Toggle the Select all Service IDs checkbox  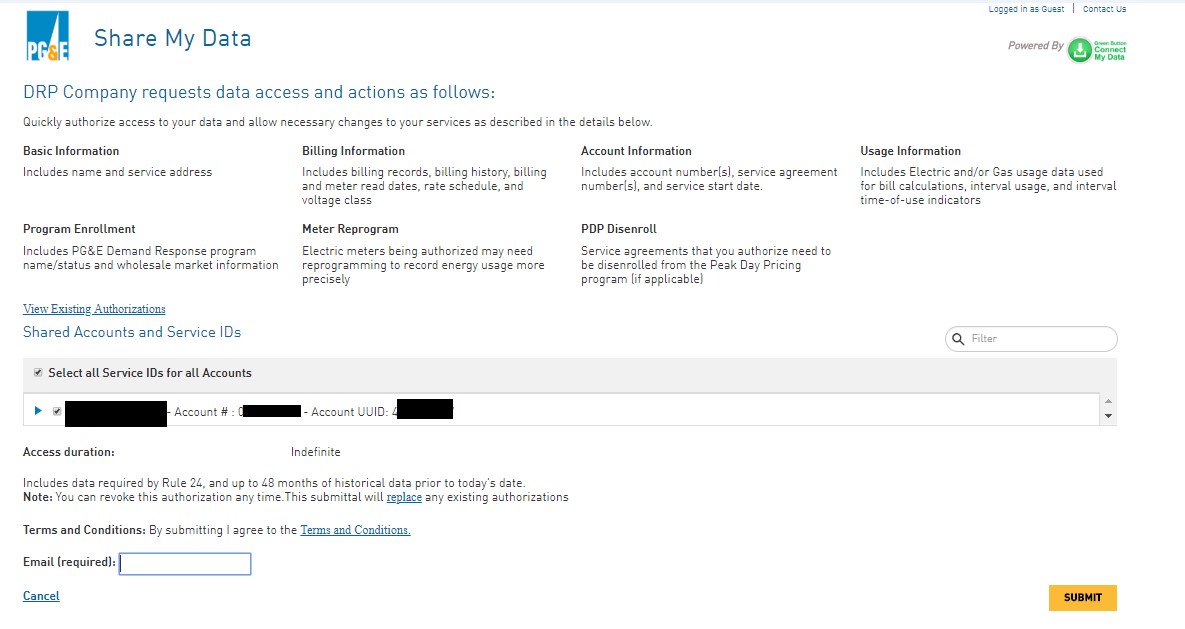(38, 373)
